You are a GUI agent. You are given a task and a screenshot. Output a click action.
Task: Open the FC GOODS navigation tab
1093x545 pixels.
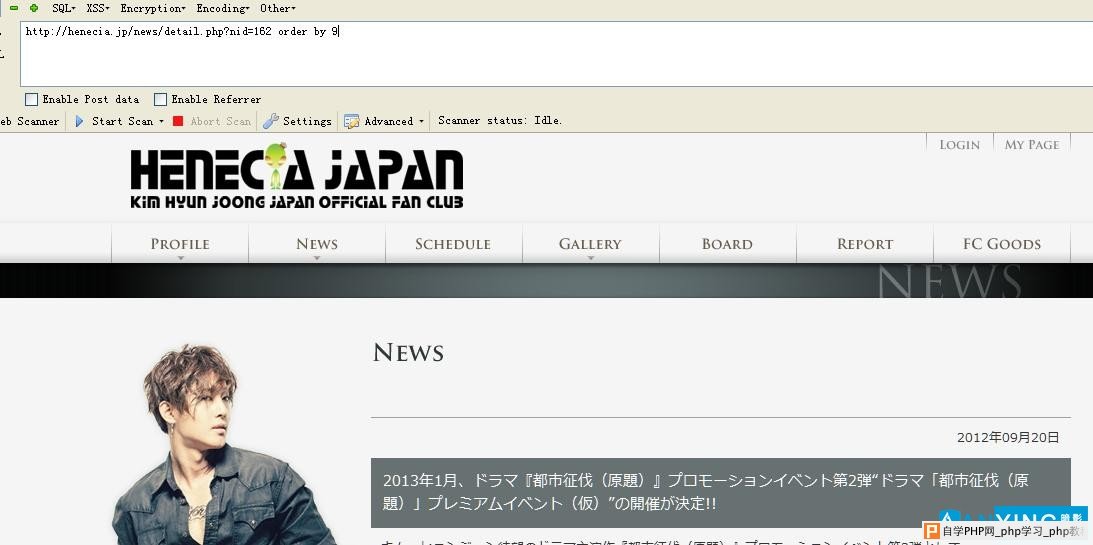pyautogui.click(x=1002, y=244)
